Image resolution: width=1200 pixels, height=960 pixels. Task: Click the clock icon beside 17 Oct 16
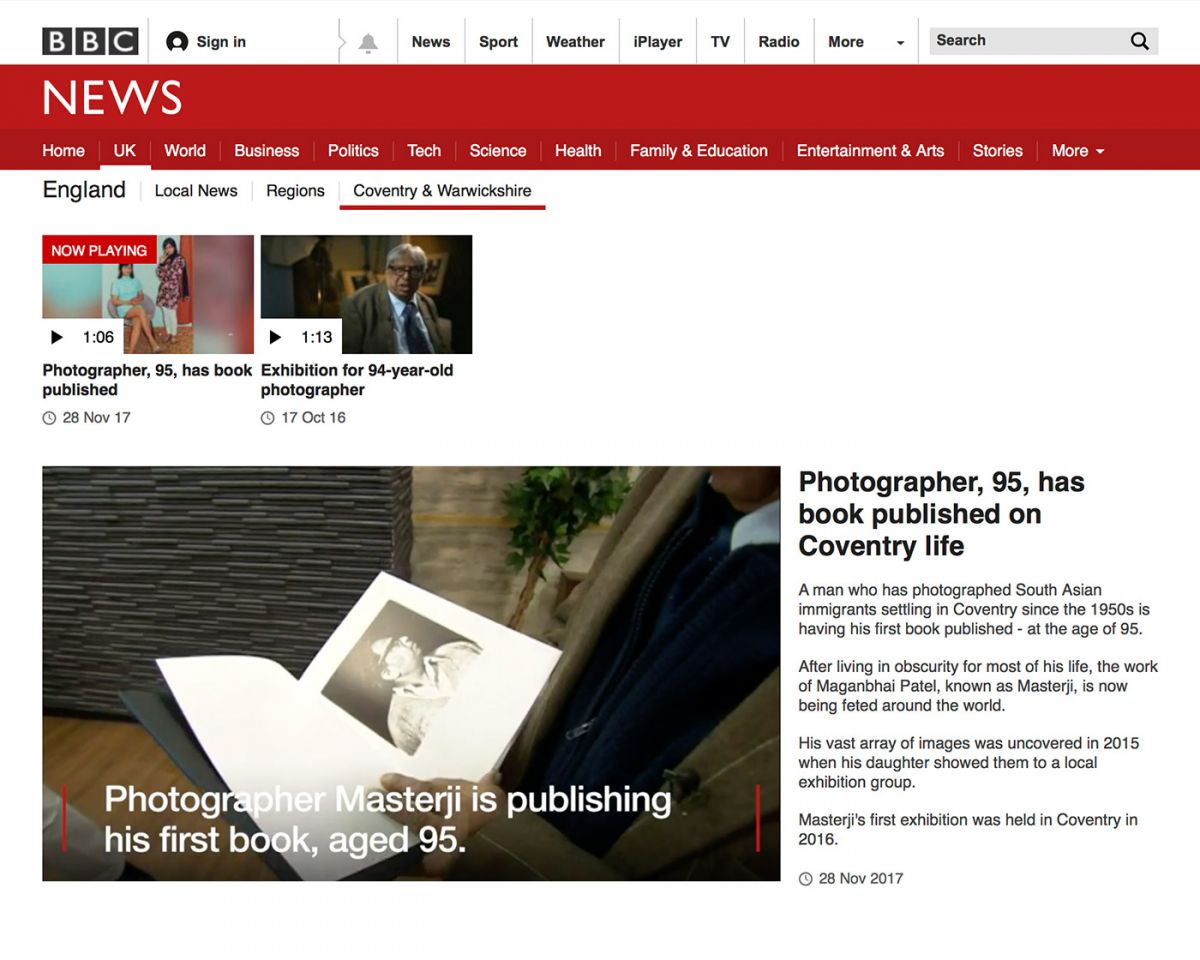[268, 418]
